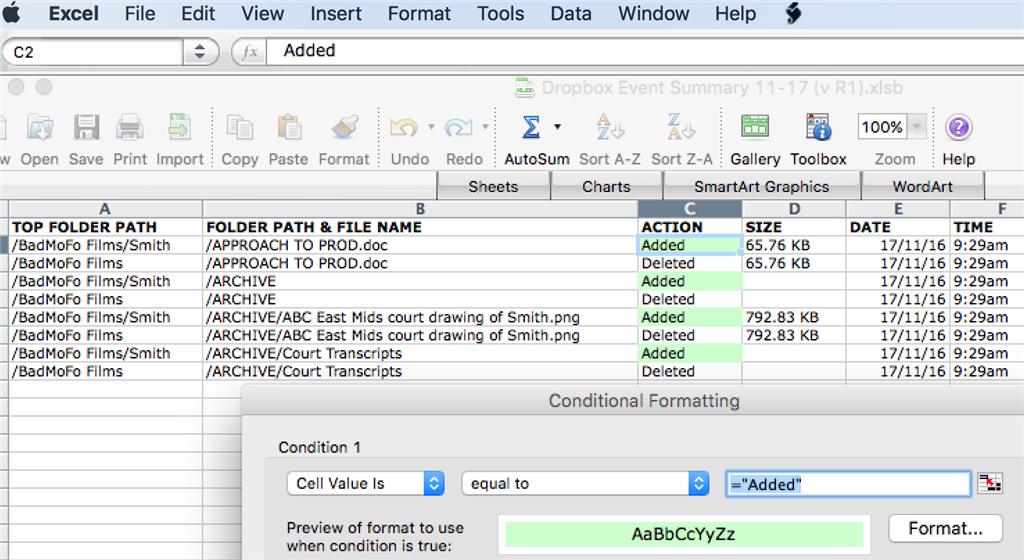Screen dimensions: 1024x560
Task: Click the formula bar showing Added
Action: [647, 51]
